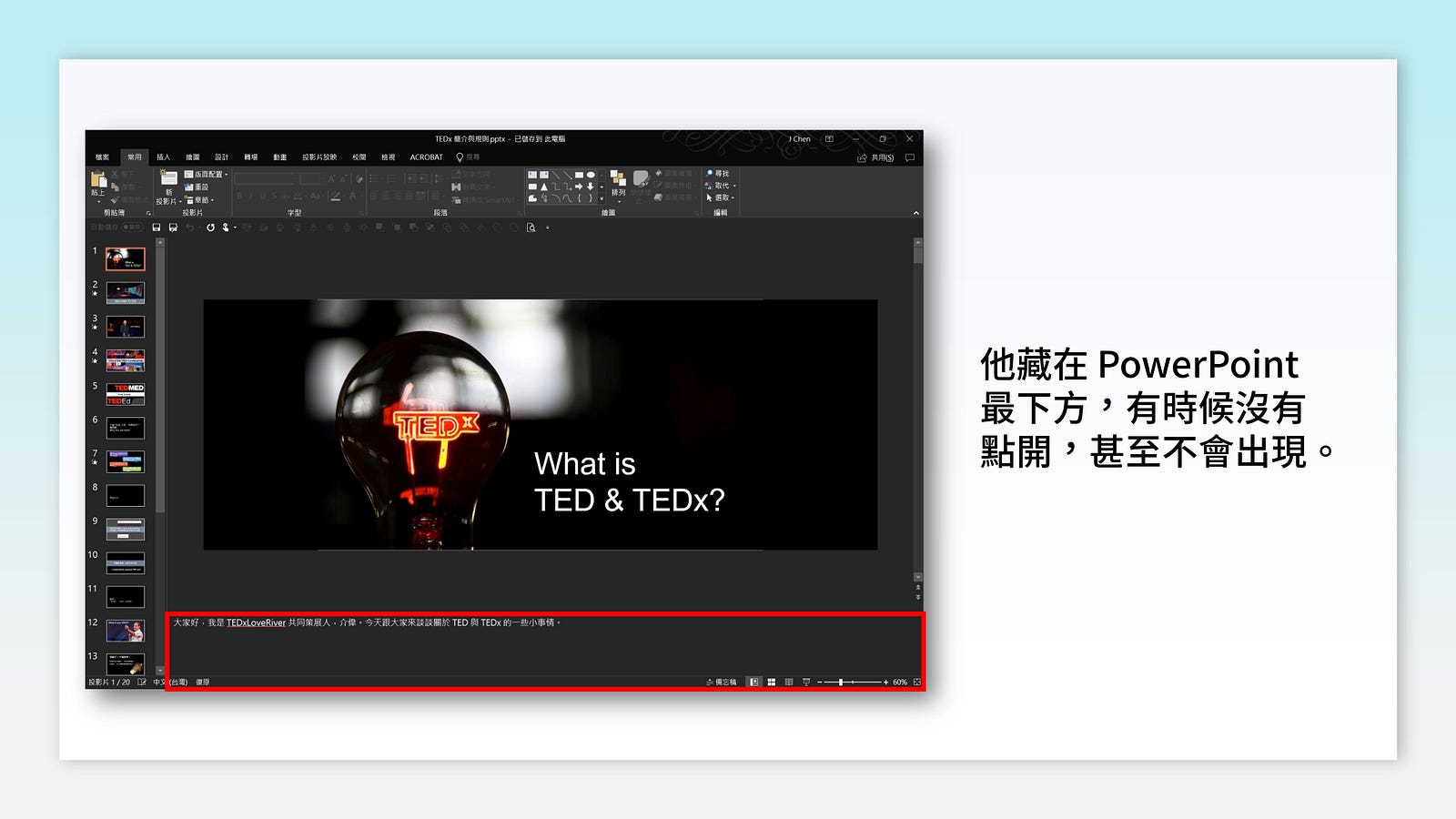
Task: Switch to Reading view icon in status bar
Action: tap(789, 682)
